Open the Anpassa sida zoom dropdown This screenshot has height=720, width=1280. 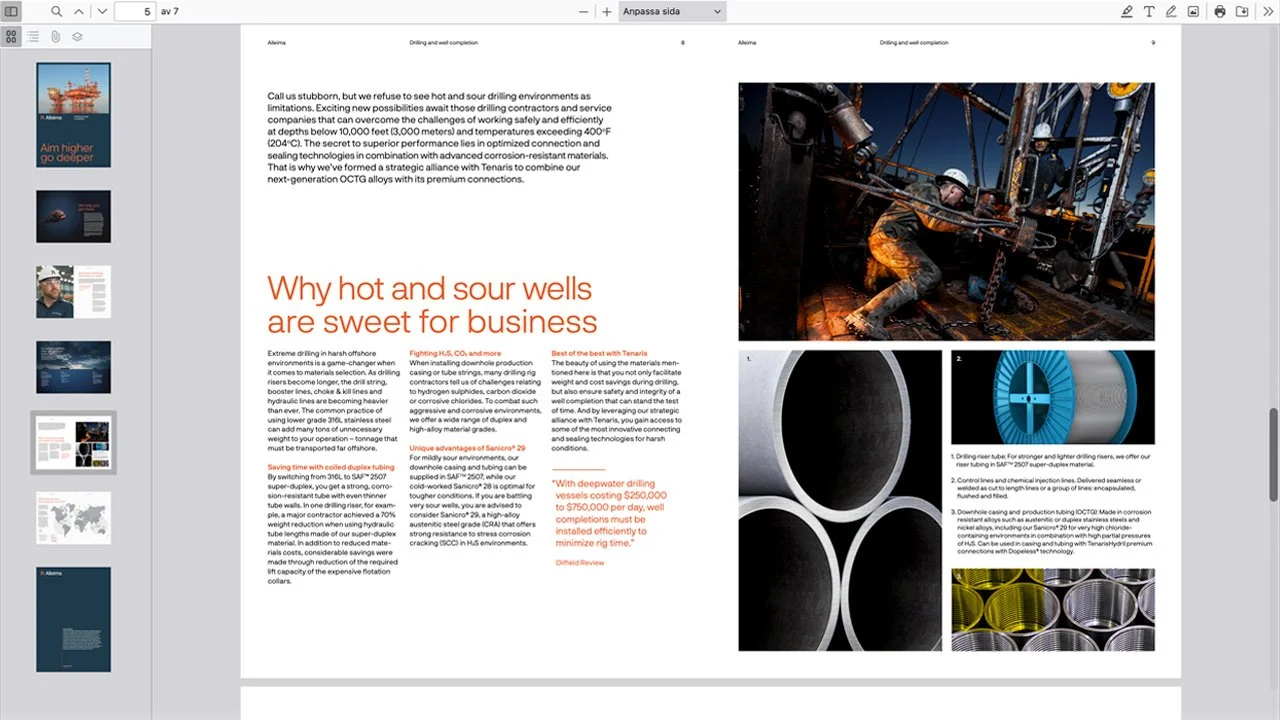click(x=672, y=11)
